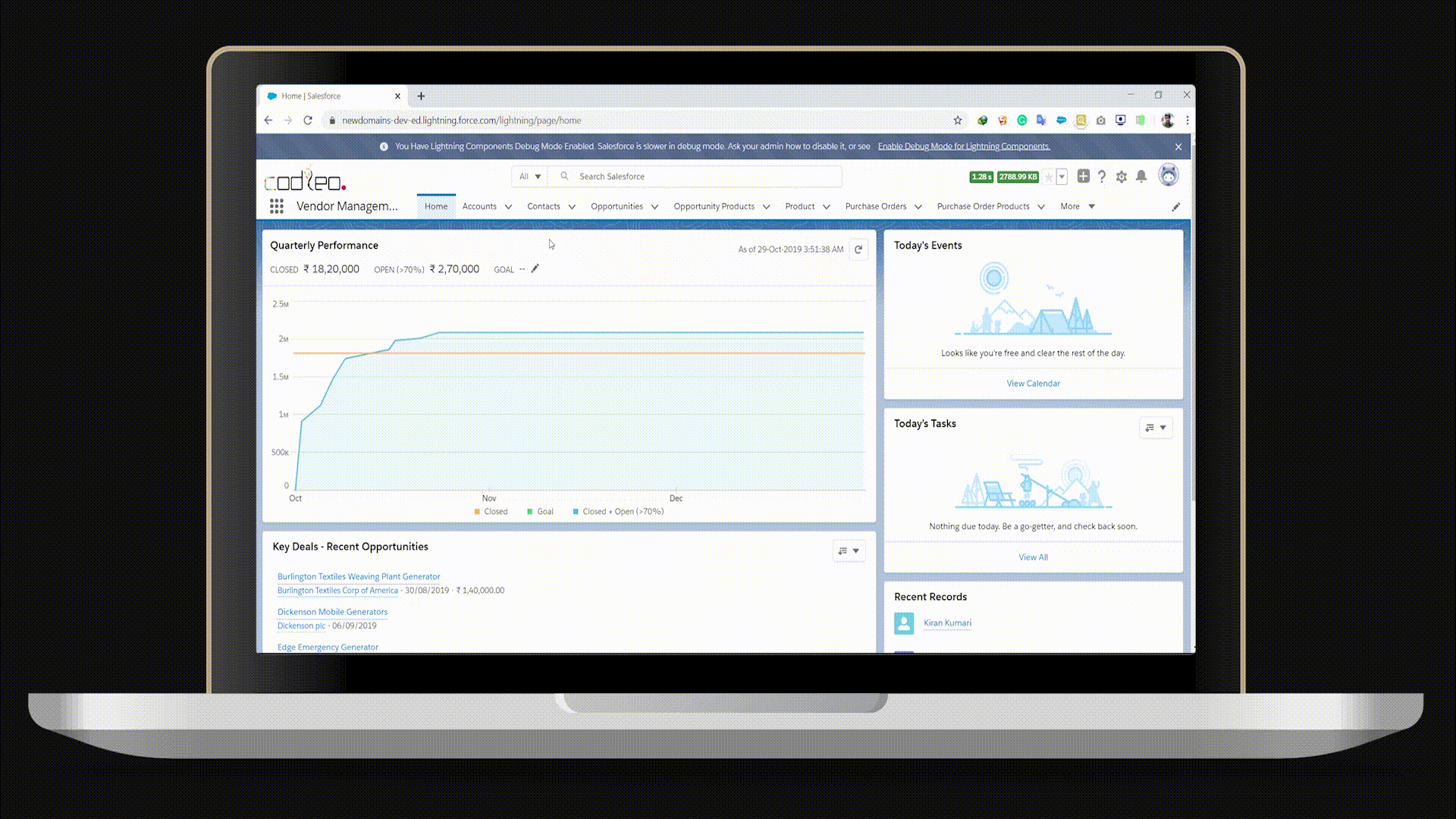The width and height of the screenshot is (1456, 819).
Task: Expand the Contacts tab chevron
Action: coord(572,207)
